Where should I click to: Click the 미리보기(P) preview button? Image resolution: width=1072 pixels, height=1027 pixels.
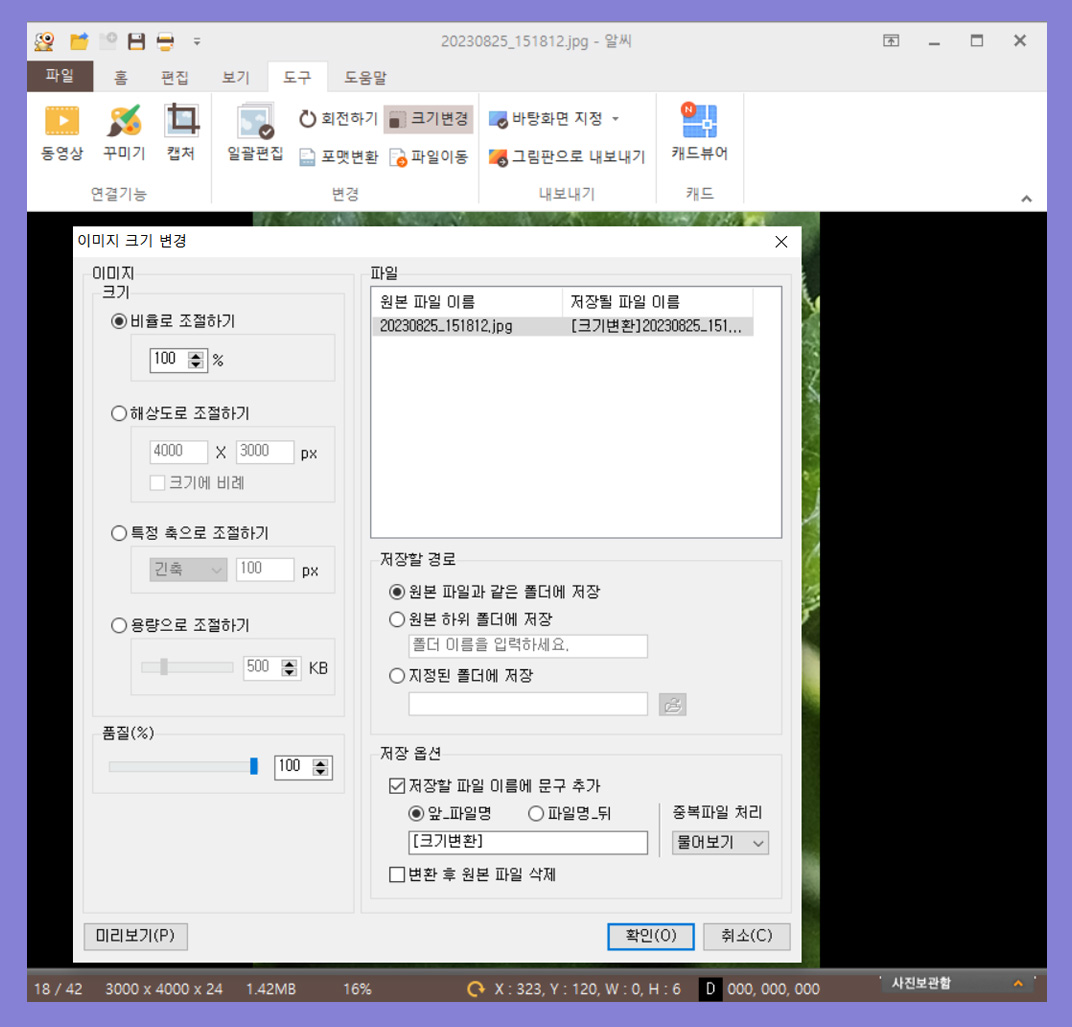click(135, 936)
